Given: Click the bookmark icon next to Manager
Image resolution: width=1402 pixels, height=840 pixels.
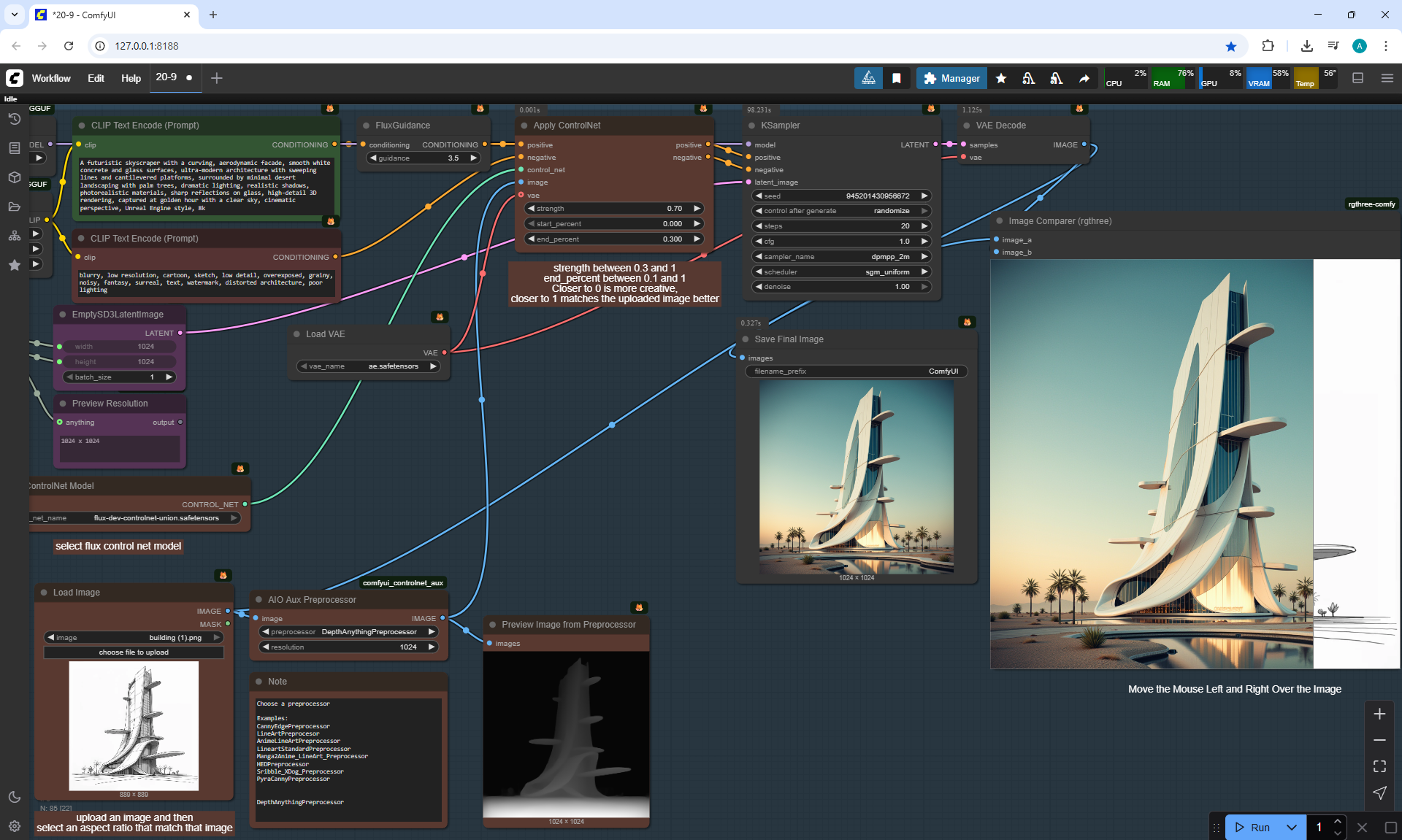Looking at the screenshot, I should (x=897, y=78).
